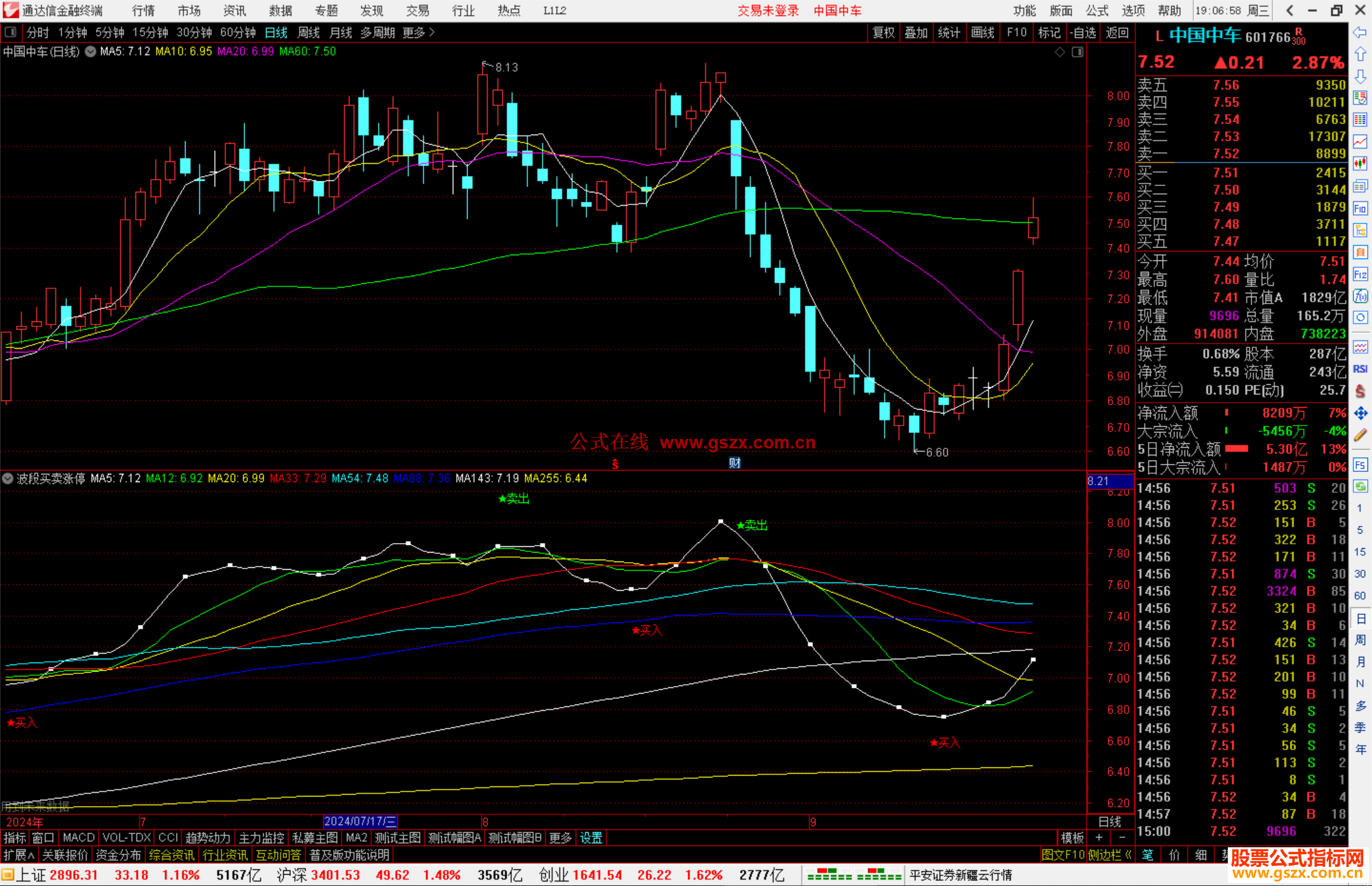Viewport: 1372px width, 886px height.
Task: Open the 公式 menu in title bar
Action: pyautogui.click(x=1097, y=11)
